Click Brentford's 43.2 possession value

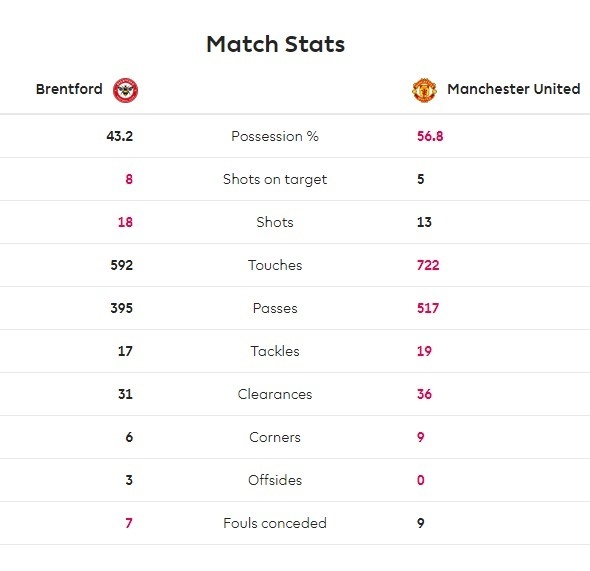[120, 136]
